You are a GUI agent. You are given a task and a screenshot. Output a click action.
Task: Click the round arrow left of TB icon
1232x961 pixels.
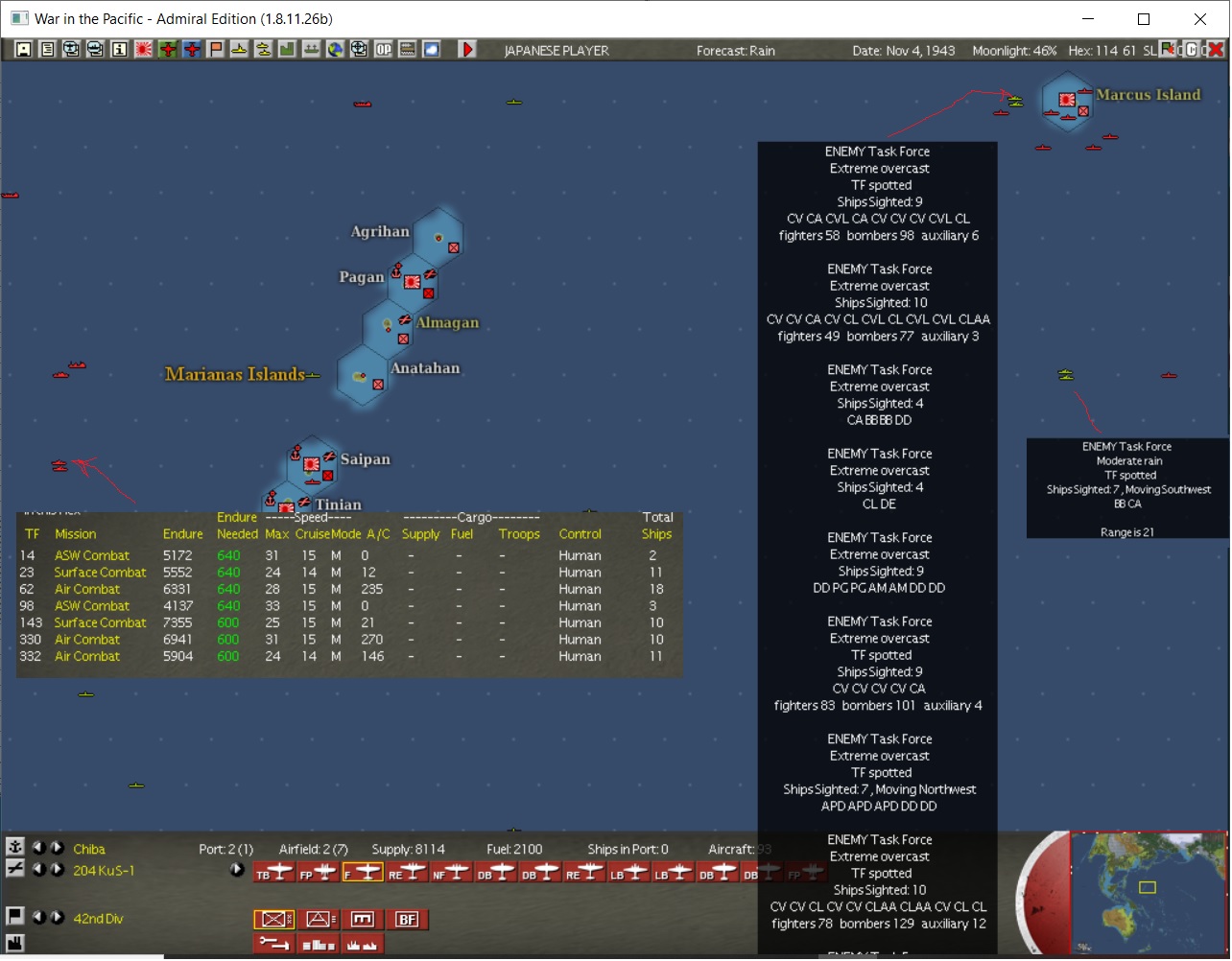(236, 870)
